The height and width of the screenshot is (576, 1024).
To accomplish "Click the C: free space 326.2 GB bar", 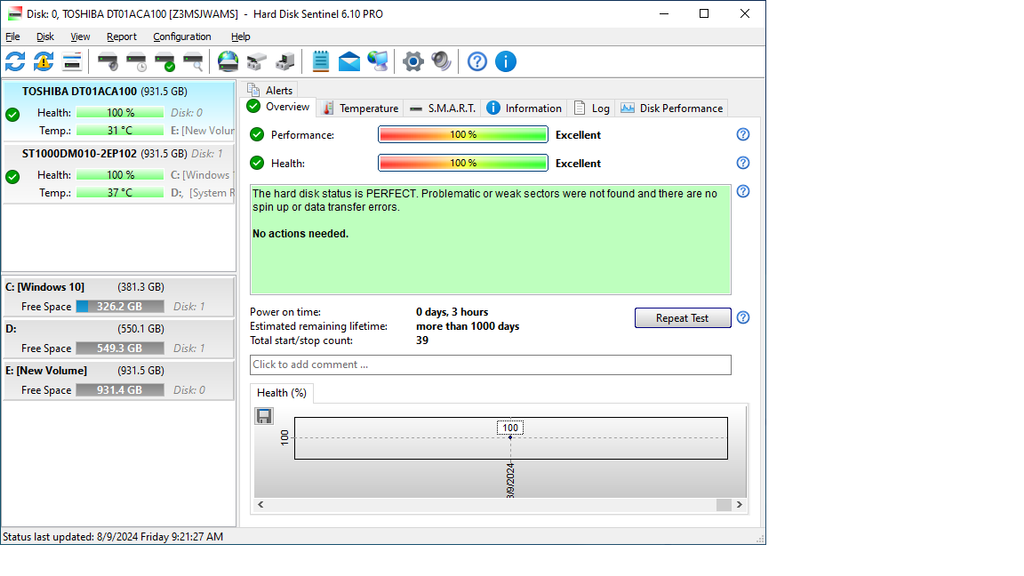I will click(x=120, y=306).
